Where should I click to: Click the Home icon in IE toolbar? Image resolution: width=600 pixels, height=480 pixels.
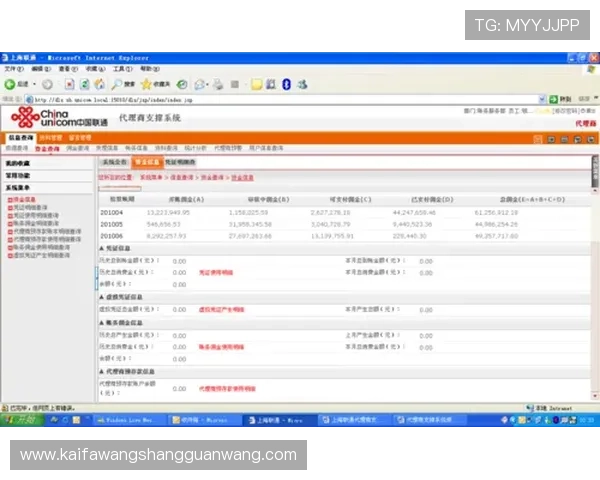coord(99,85)
